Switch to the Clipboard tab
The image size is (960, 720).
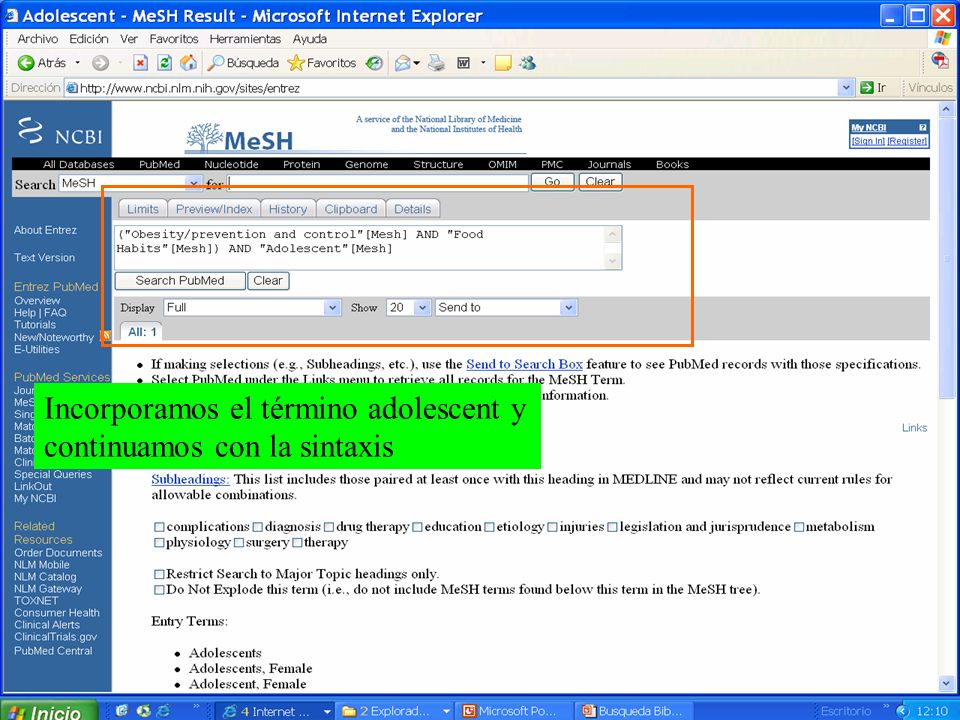(x=351, y=209)
